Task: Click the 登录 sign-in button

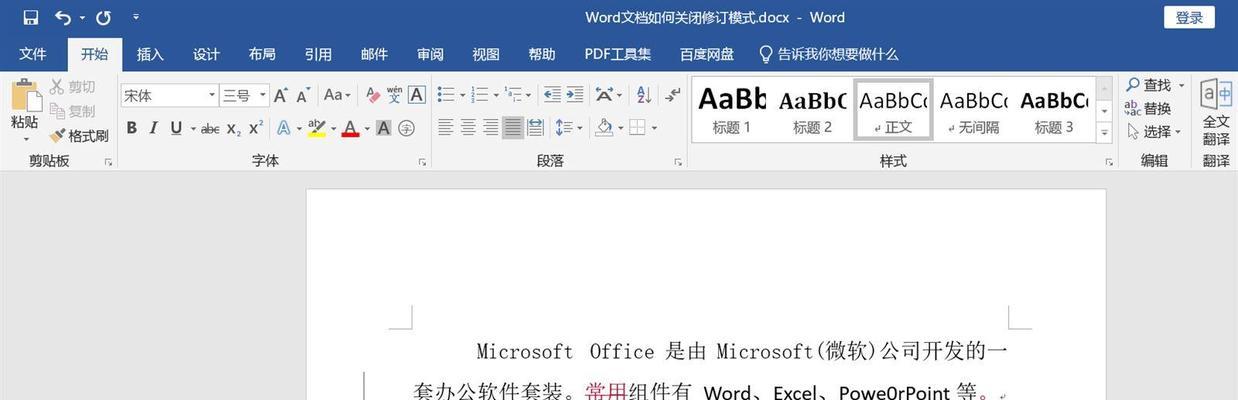Action: coord(1189,17)
